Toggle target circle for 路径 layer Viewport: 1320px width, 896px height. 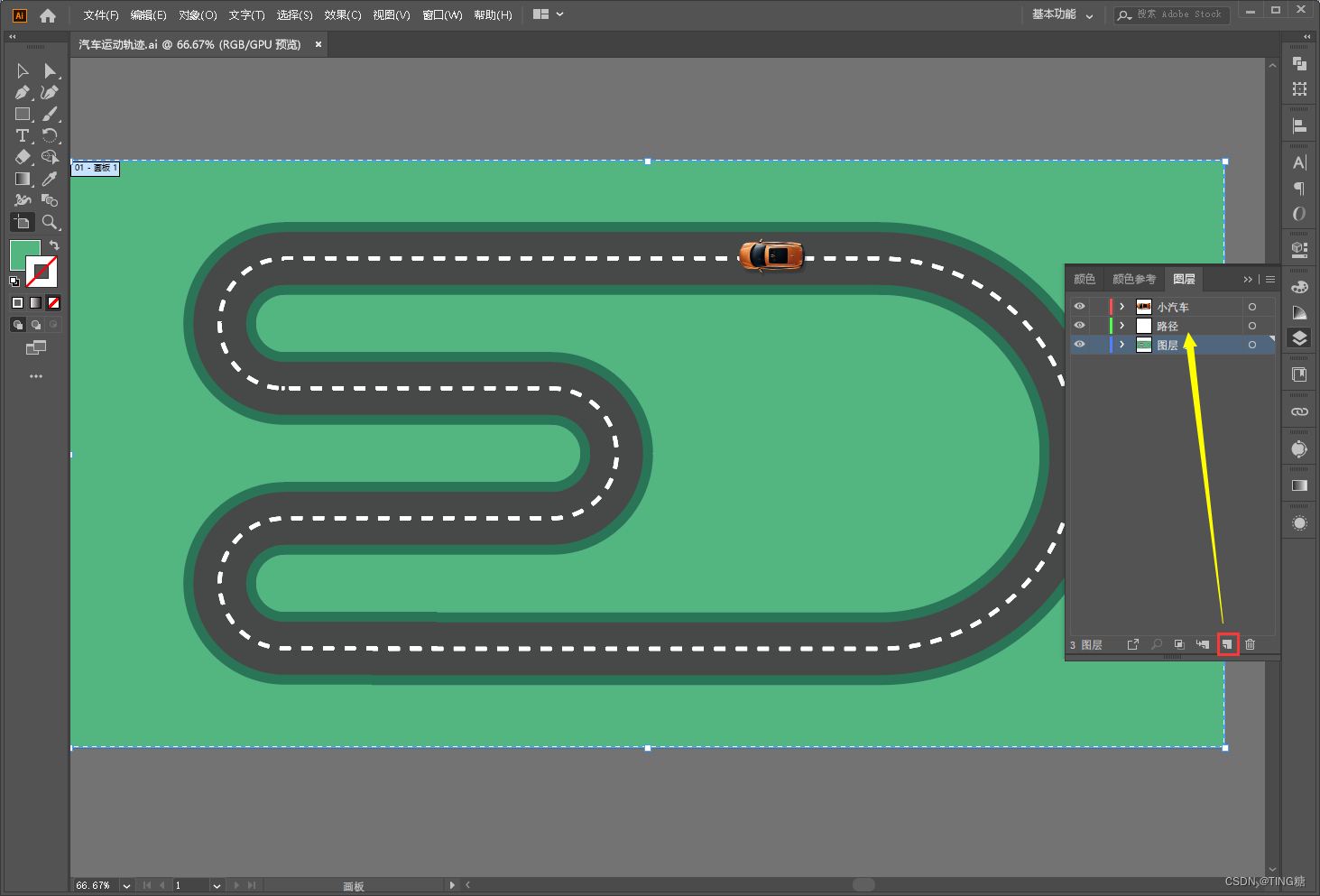pyautogui.click(x=1252, y=326)
